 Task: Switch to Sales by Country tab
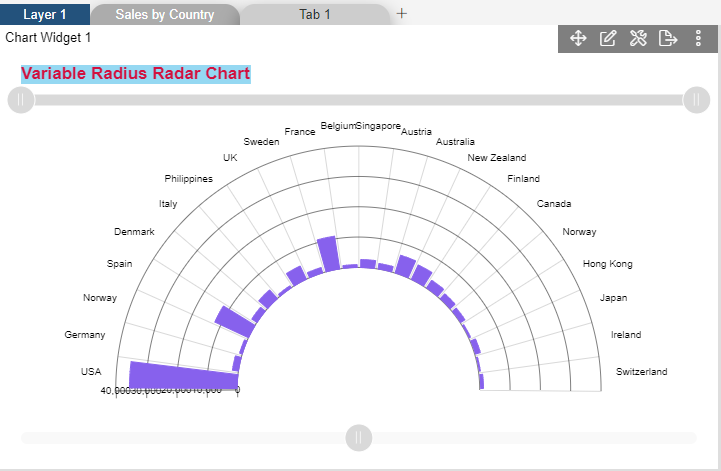click(x=165, y=14)
